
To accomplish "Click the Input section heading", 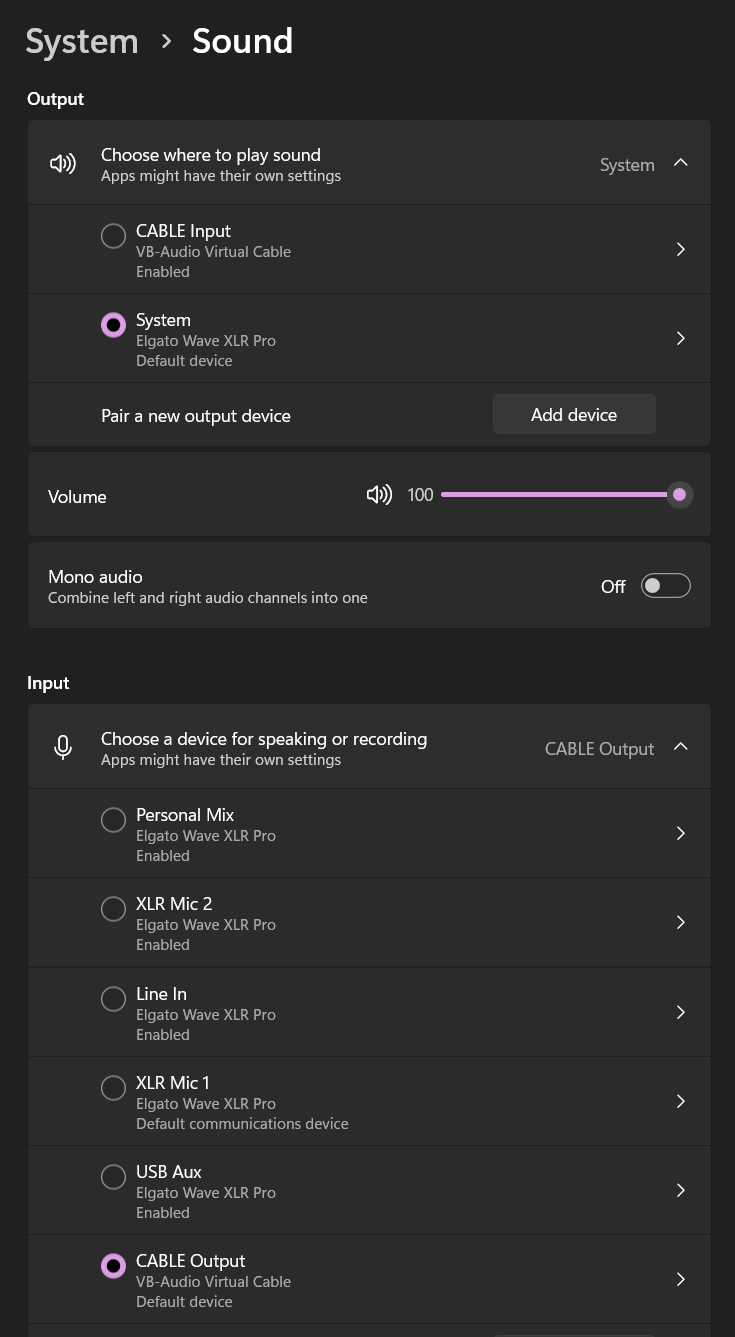I will pos(48,683).
